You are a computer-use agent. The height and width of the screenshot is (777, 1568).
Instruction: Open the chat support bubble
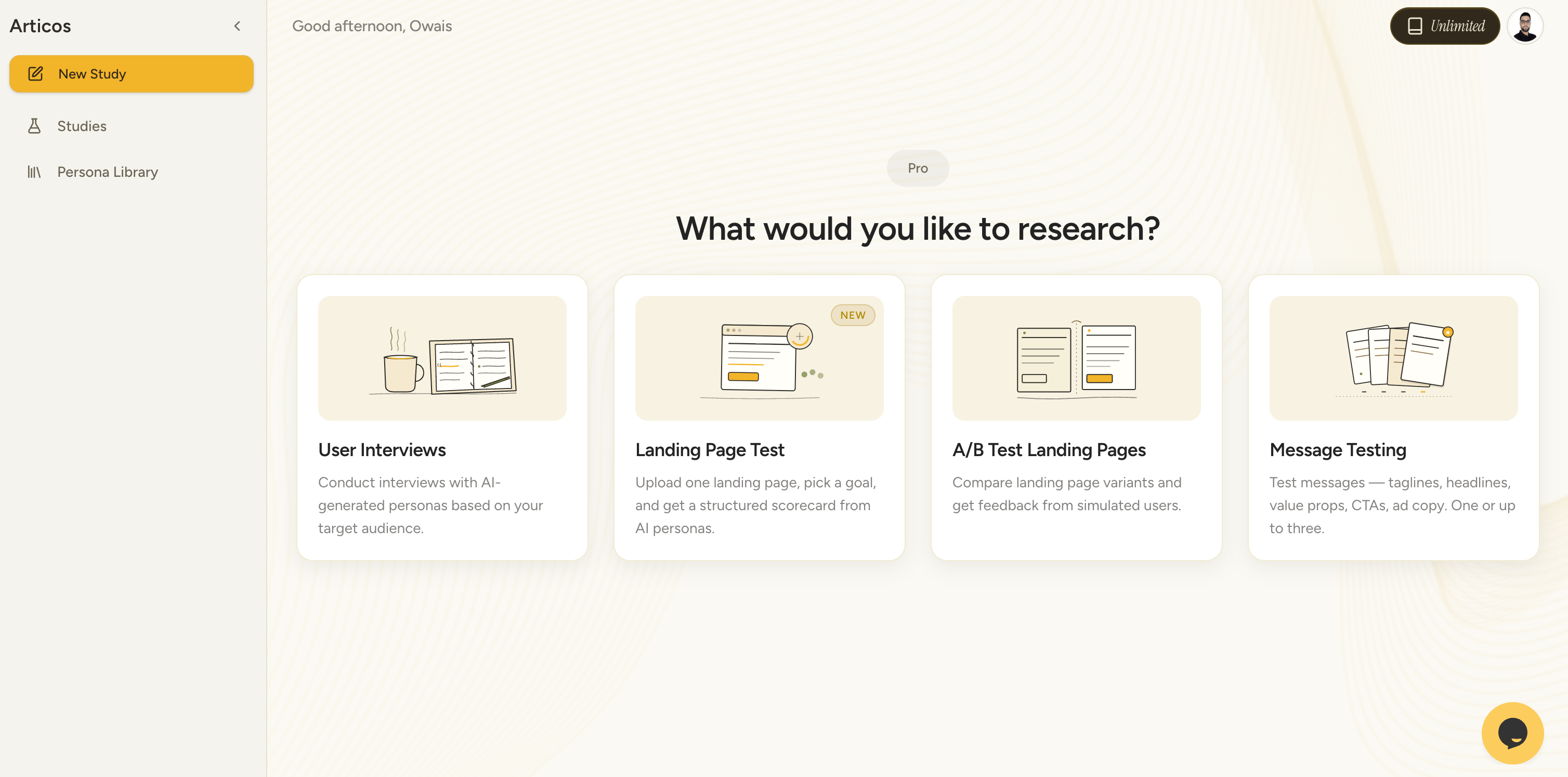(1512, 733)
